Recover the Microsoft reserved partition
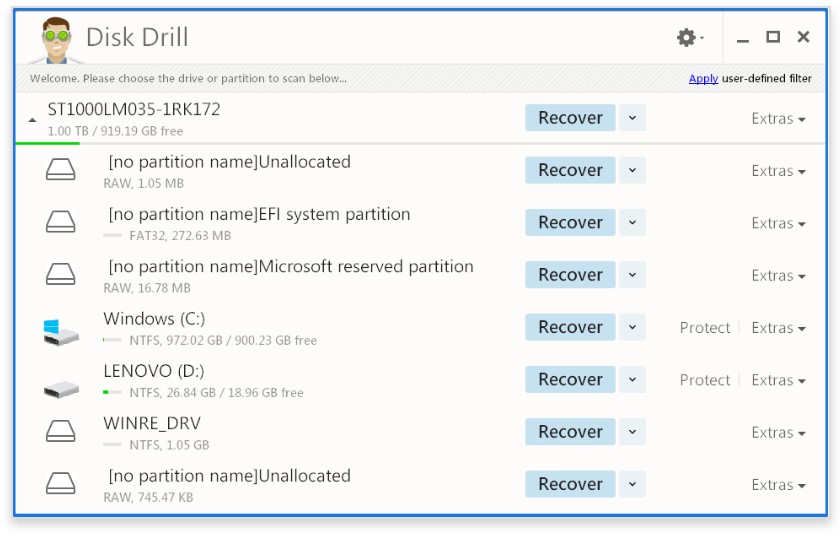 [570, 275]
